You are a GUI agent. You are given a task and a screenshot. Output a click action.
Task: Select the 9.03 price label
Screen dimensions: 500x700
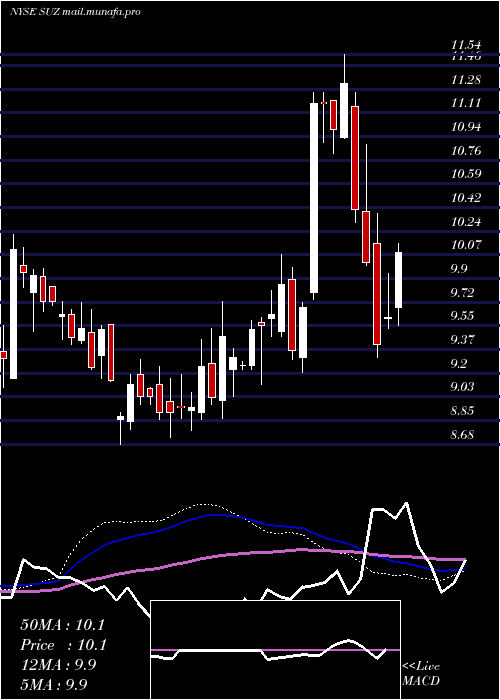(x=464, y=387)
